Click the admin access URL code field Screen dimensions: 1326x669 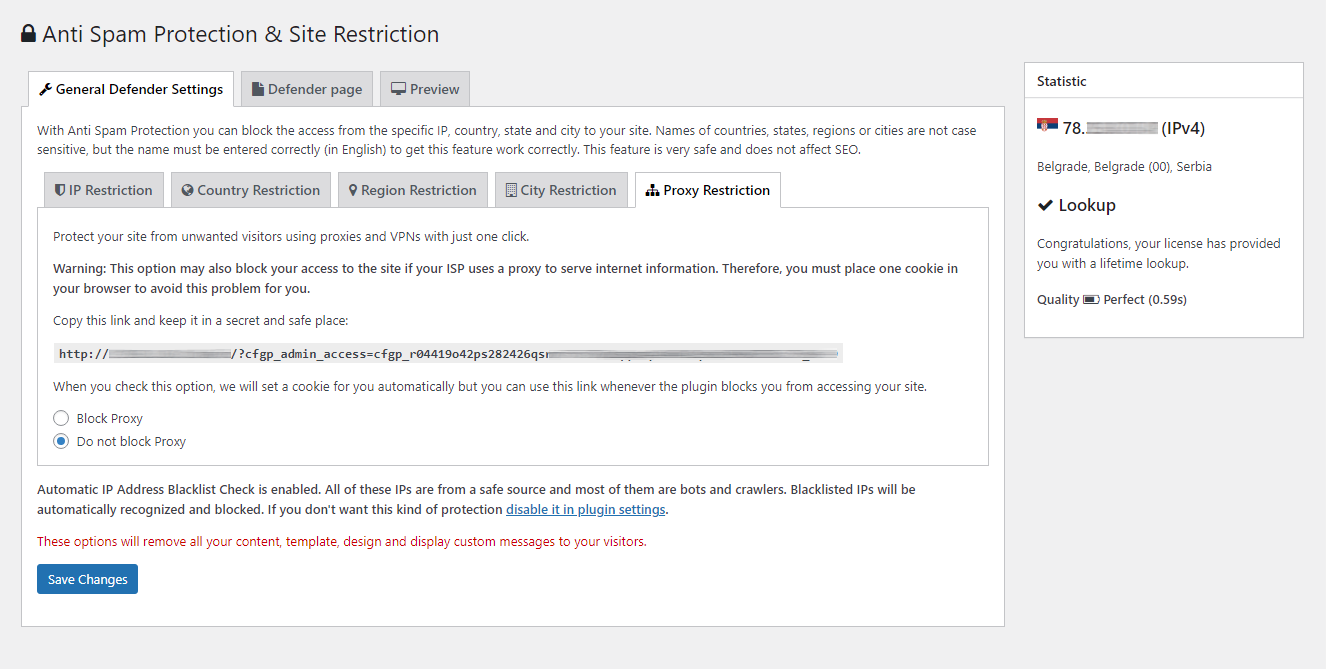pyautogui.click(x=448, y=353)
